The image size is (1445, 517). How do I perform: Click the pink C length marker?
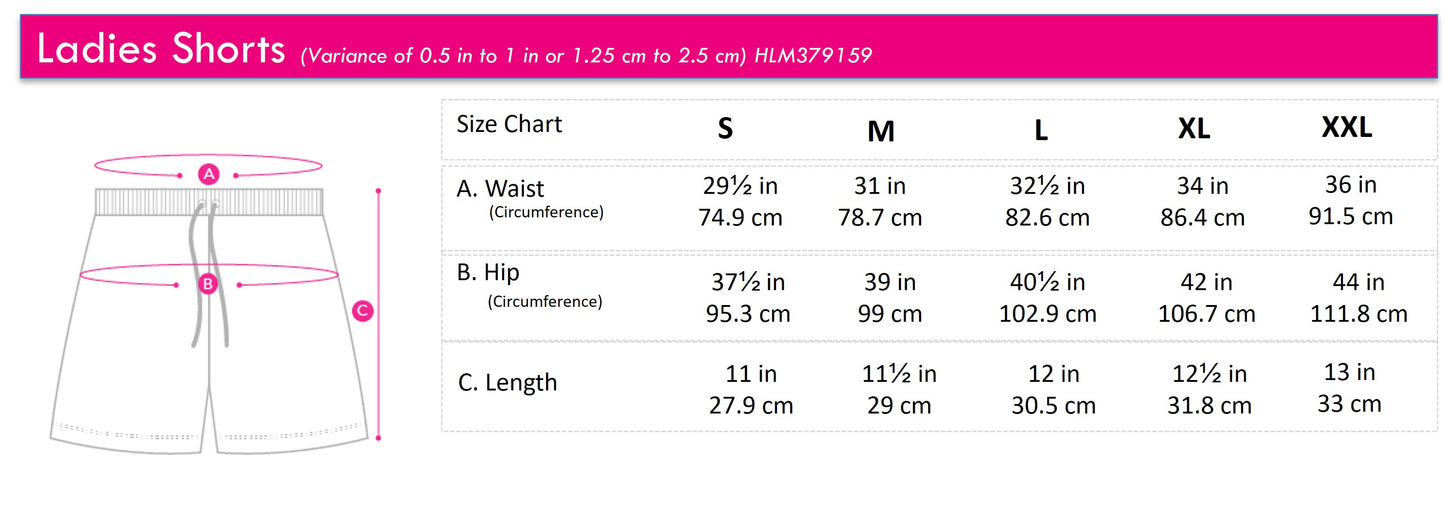pos(363,311)
